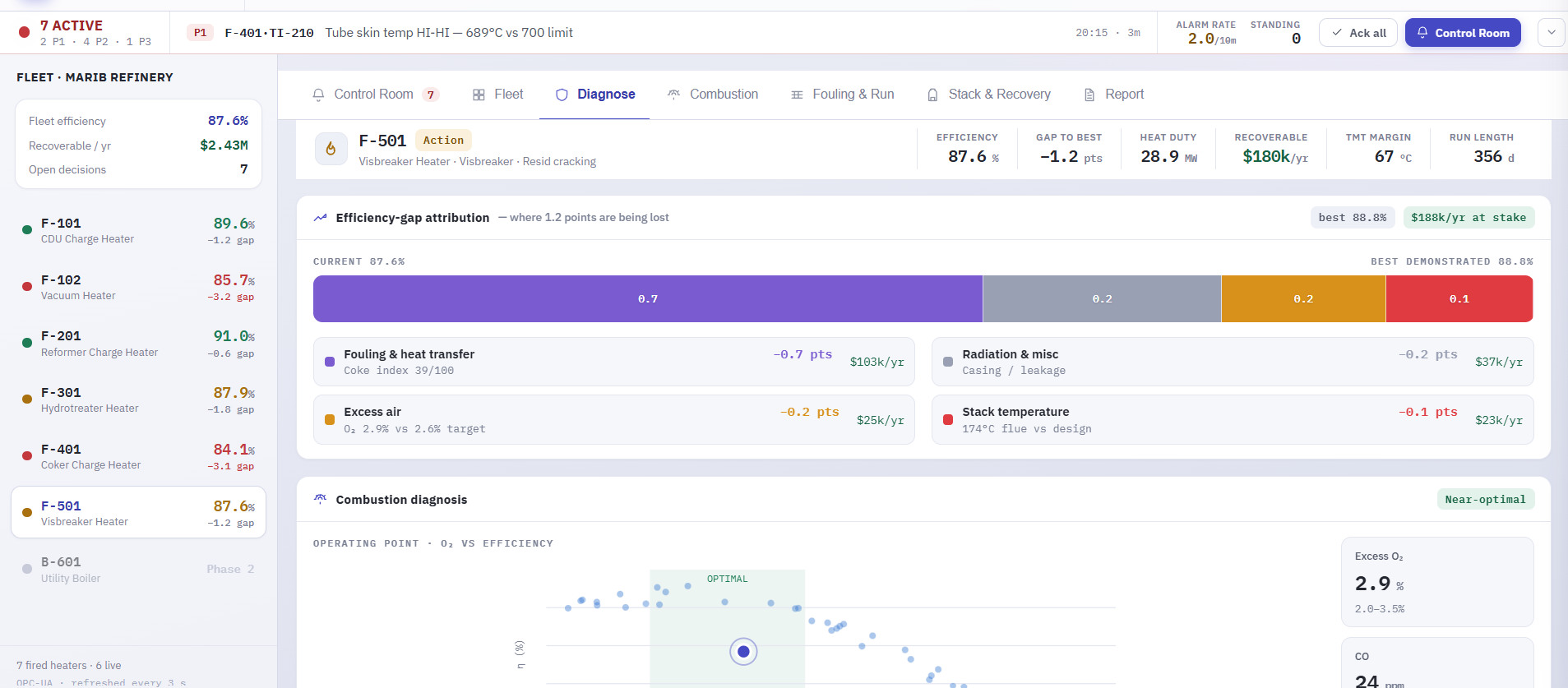Click the Run Length 356 d metric
Viewport: 1568px width, 688px height.
(x=1482, y=148)
